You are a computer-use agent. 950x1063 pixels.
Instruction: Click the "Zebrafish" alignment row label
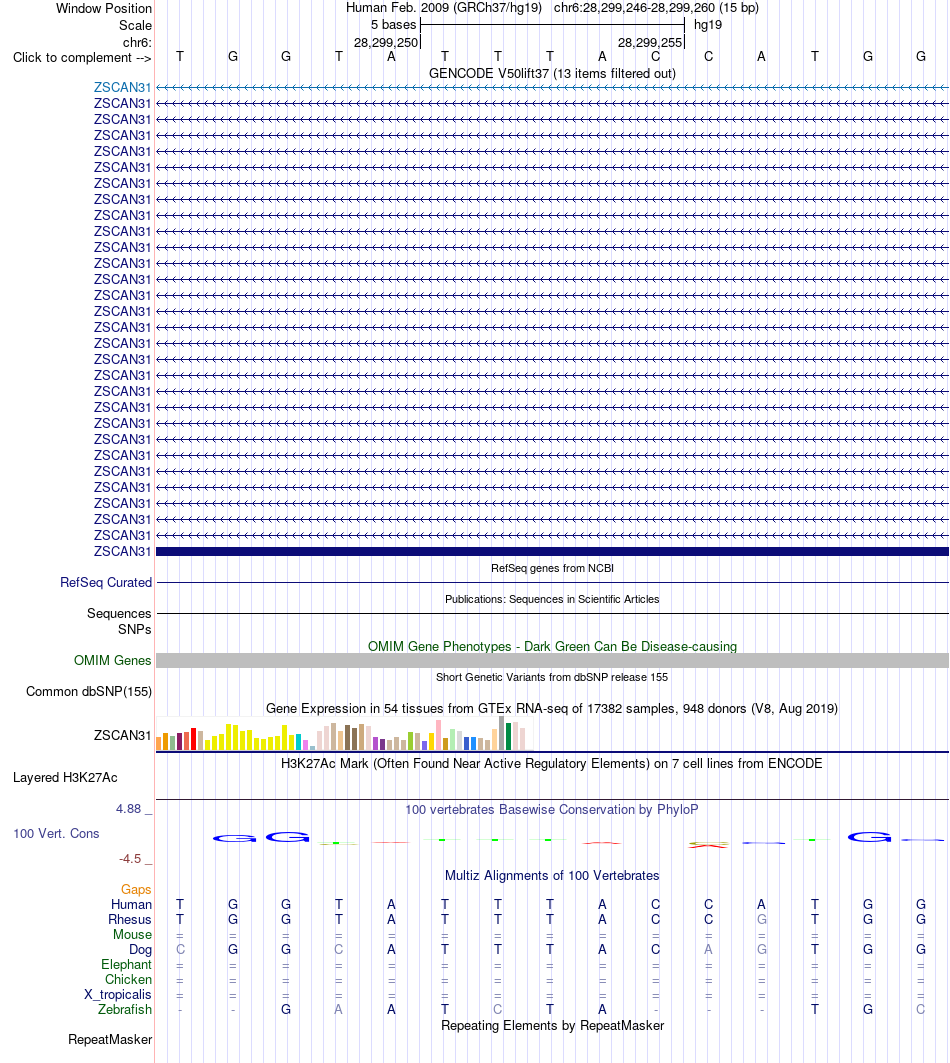(x=125, y=1009)
